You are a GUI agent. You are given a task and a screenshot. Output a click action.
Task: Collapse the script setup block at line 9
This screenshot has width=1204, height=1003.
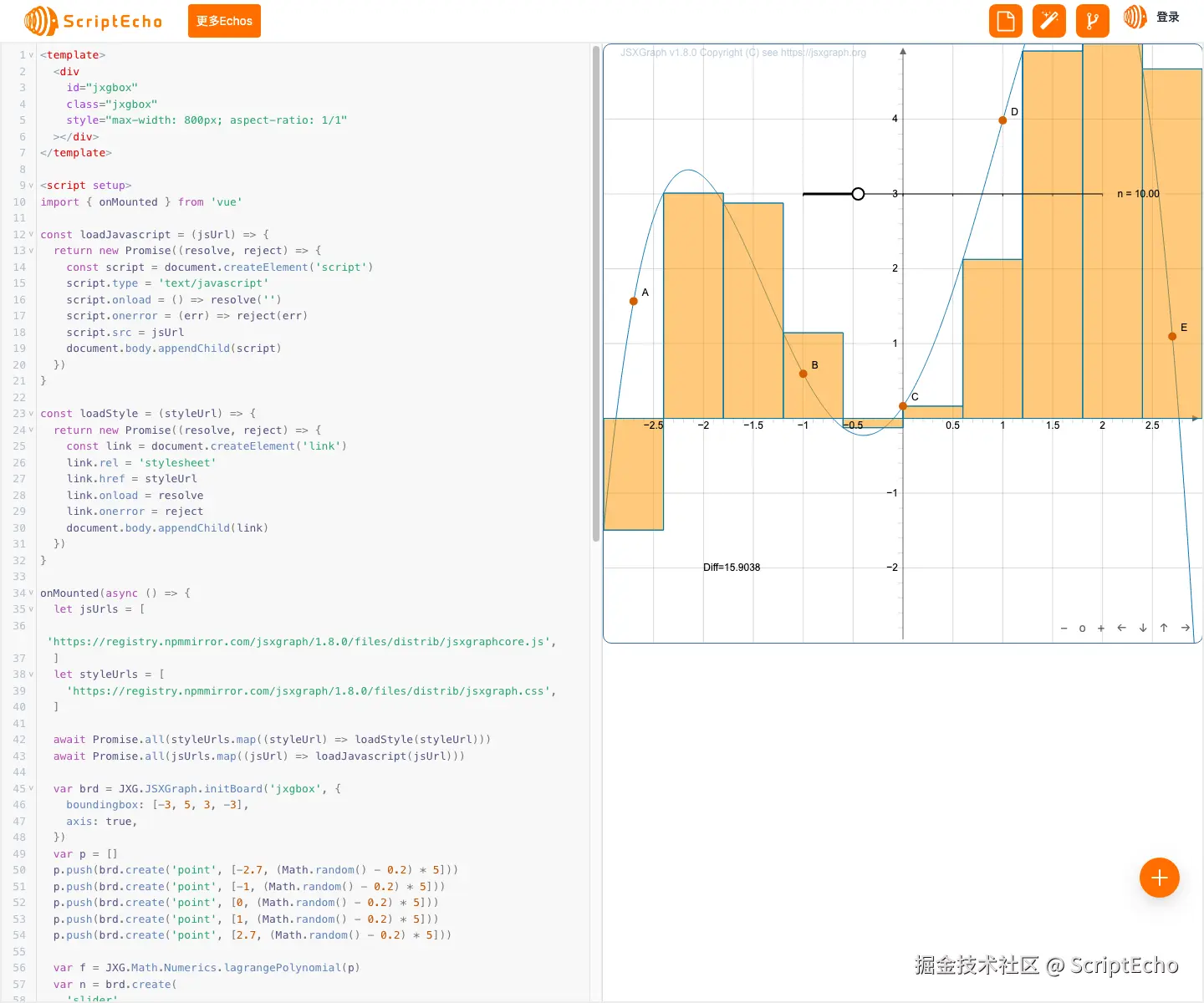[31, 186]
